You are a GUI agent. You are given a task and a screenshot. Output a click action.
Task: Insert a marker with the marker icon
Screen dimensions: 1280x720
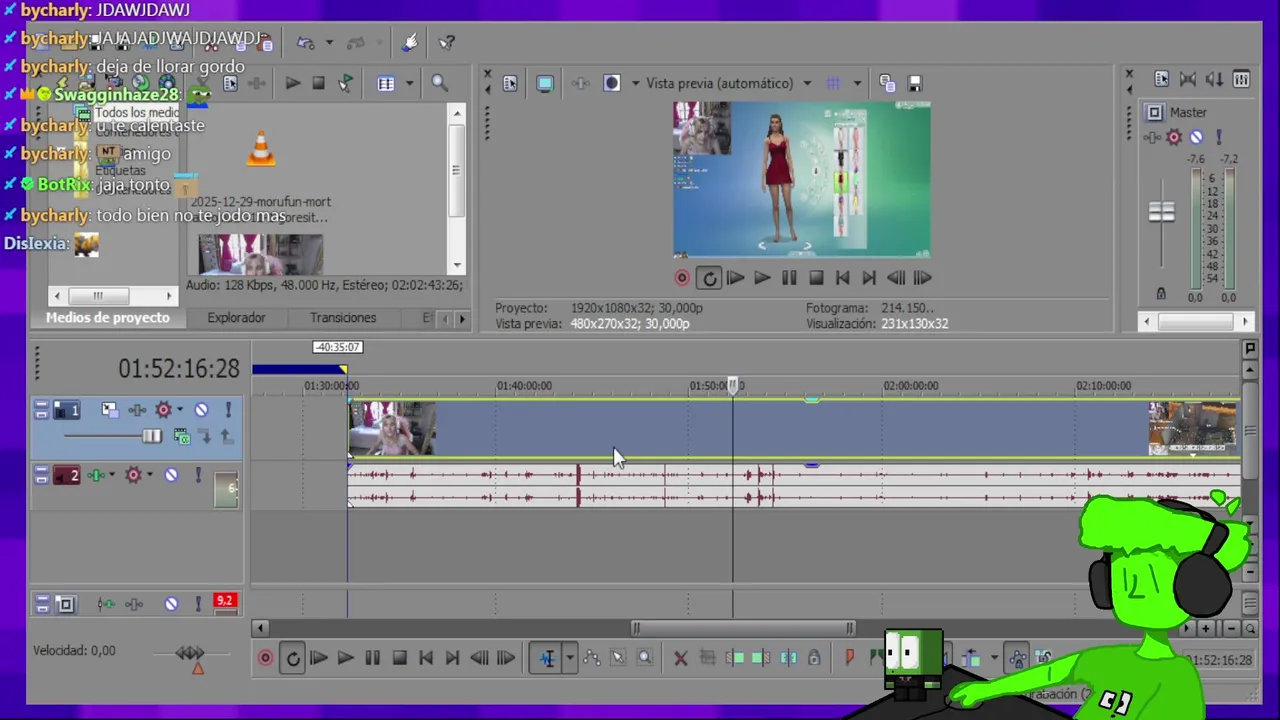(x=849, y=658)
